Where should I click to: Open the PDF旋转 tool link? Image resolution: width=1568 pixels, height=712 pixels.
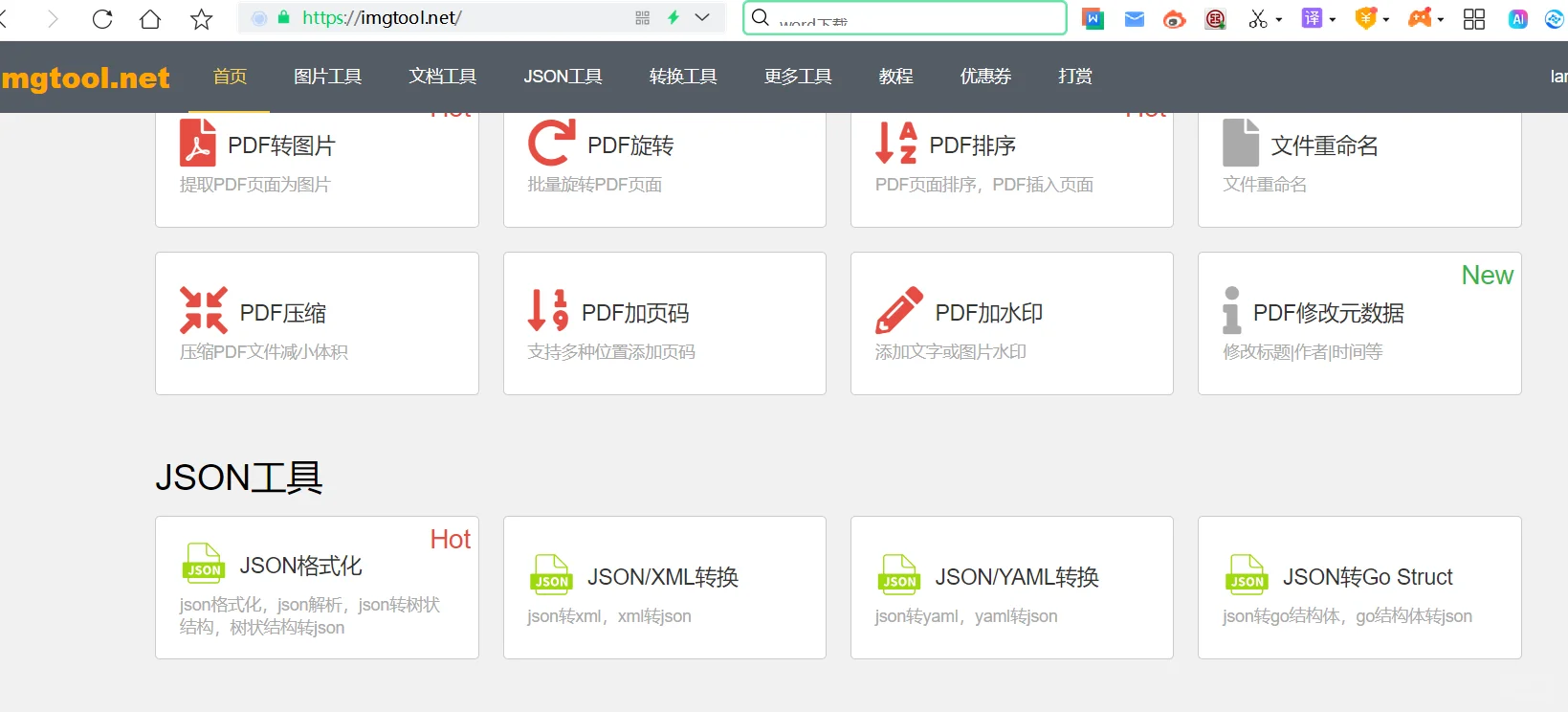click(630, 145)
